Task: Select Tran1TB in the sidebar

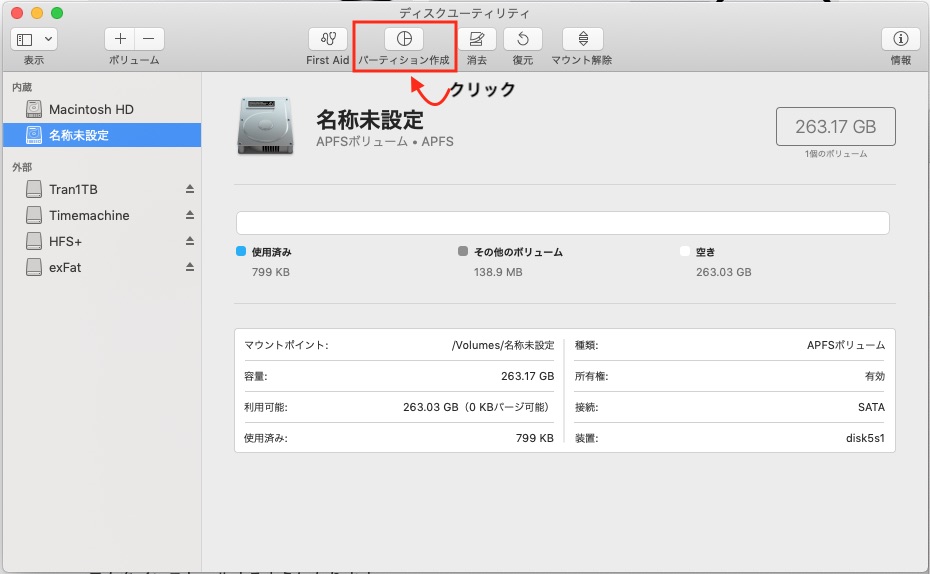Action: [x=73, y=190]
